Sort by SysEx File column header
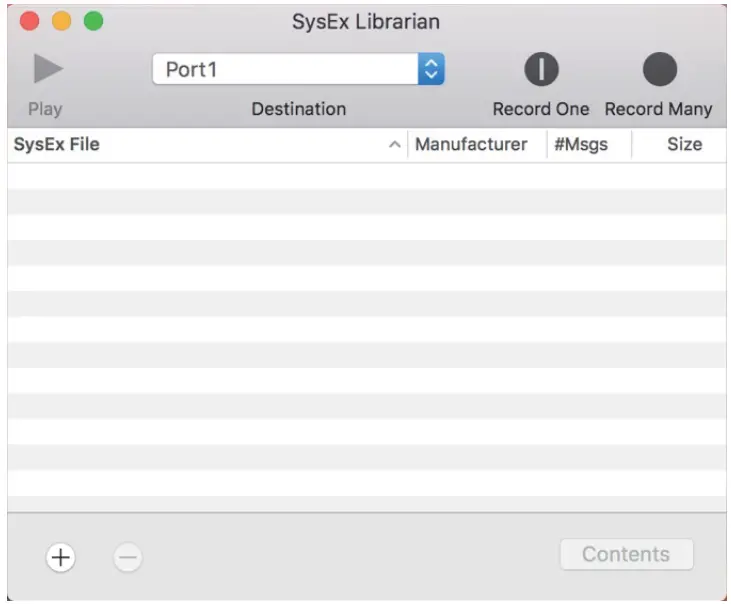 tap(207, 144)
